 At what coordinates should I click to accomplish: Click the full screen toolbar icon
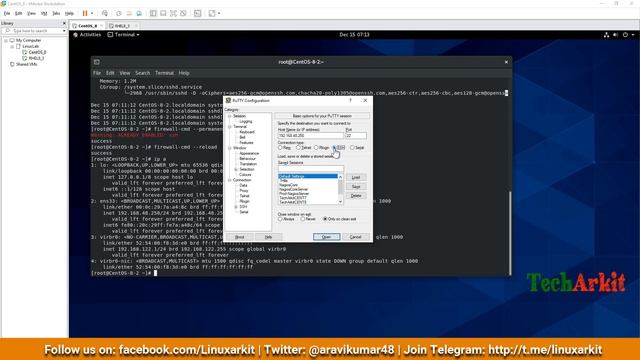tap(173, 13)
